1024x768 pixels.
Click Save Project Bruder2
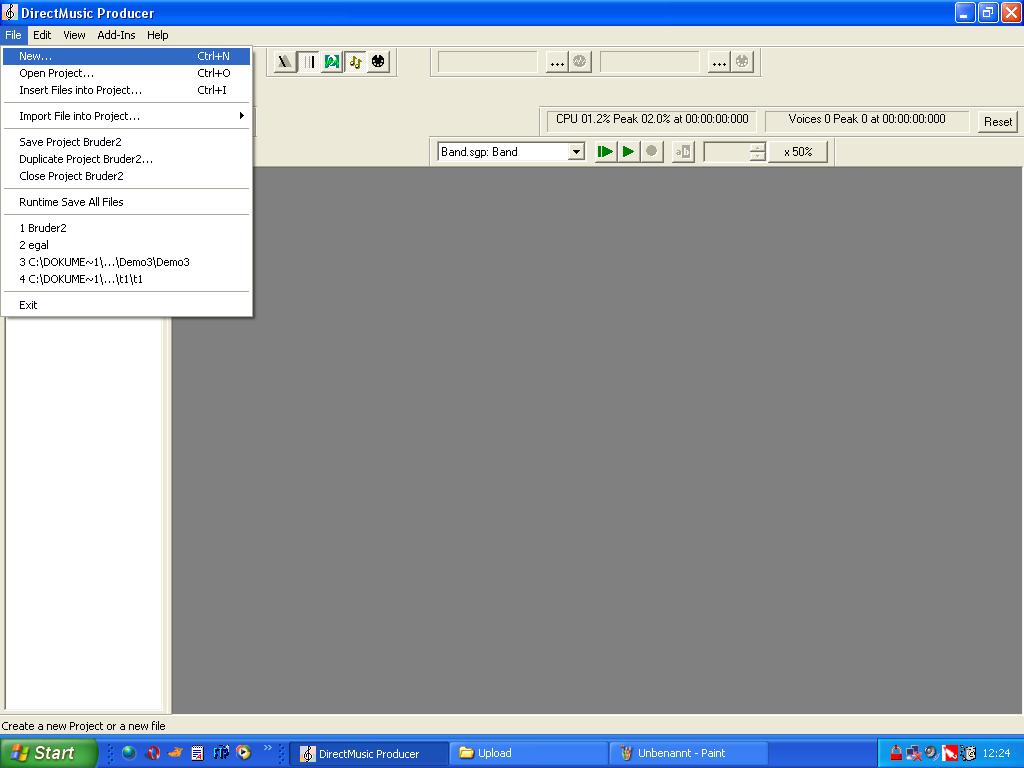(x=70, y=142)
